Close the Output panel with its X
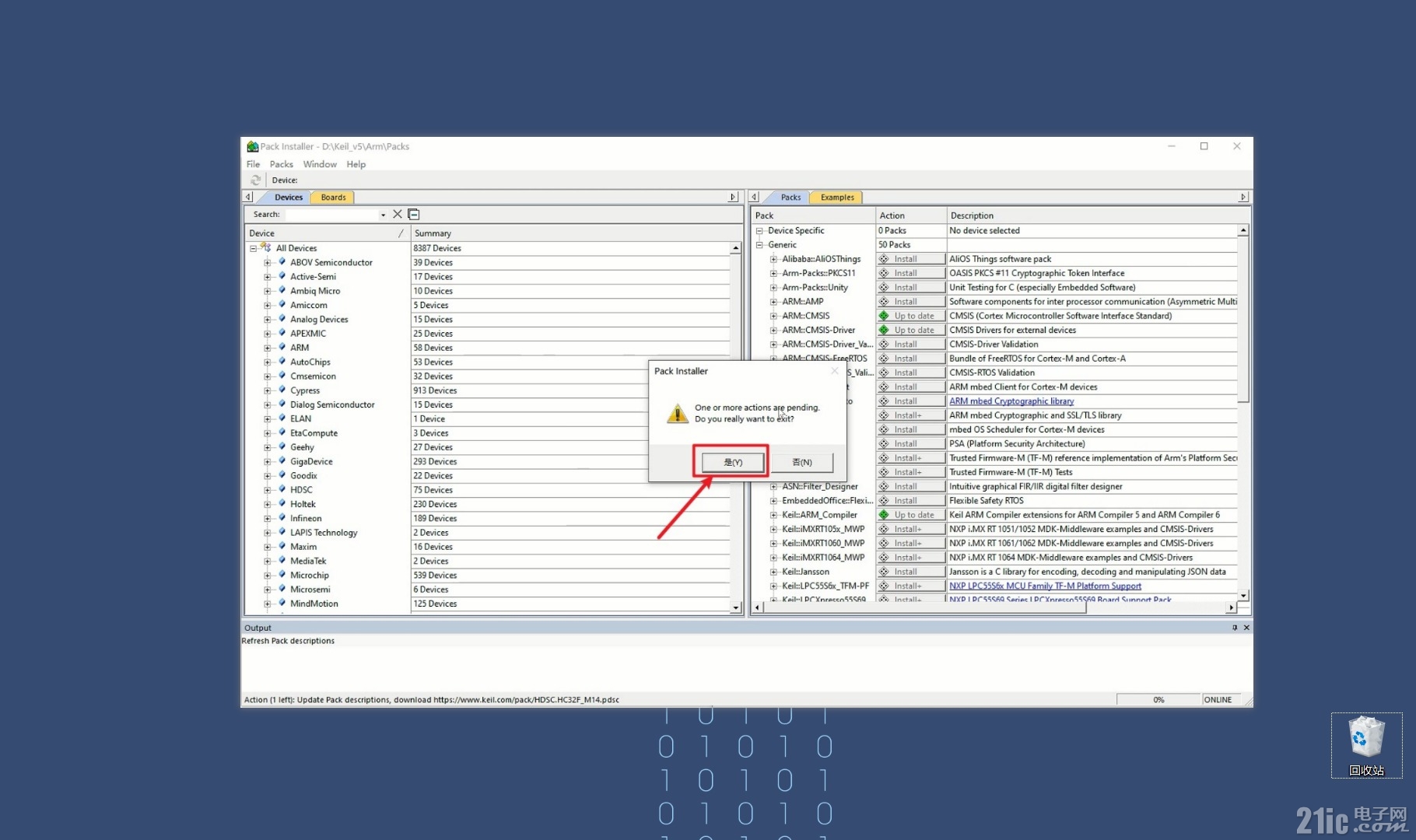The height and width of the screenshot is (840, 1416). point(1246,628)
